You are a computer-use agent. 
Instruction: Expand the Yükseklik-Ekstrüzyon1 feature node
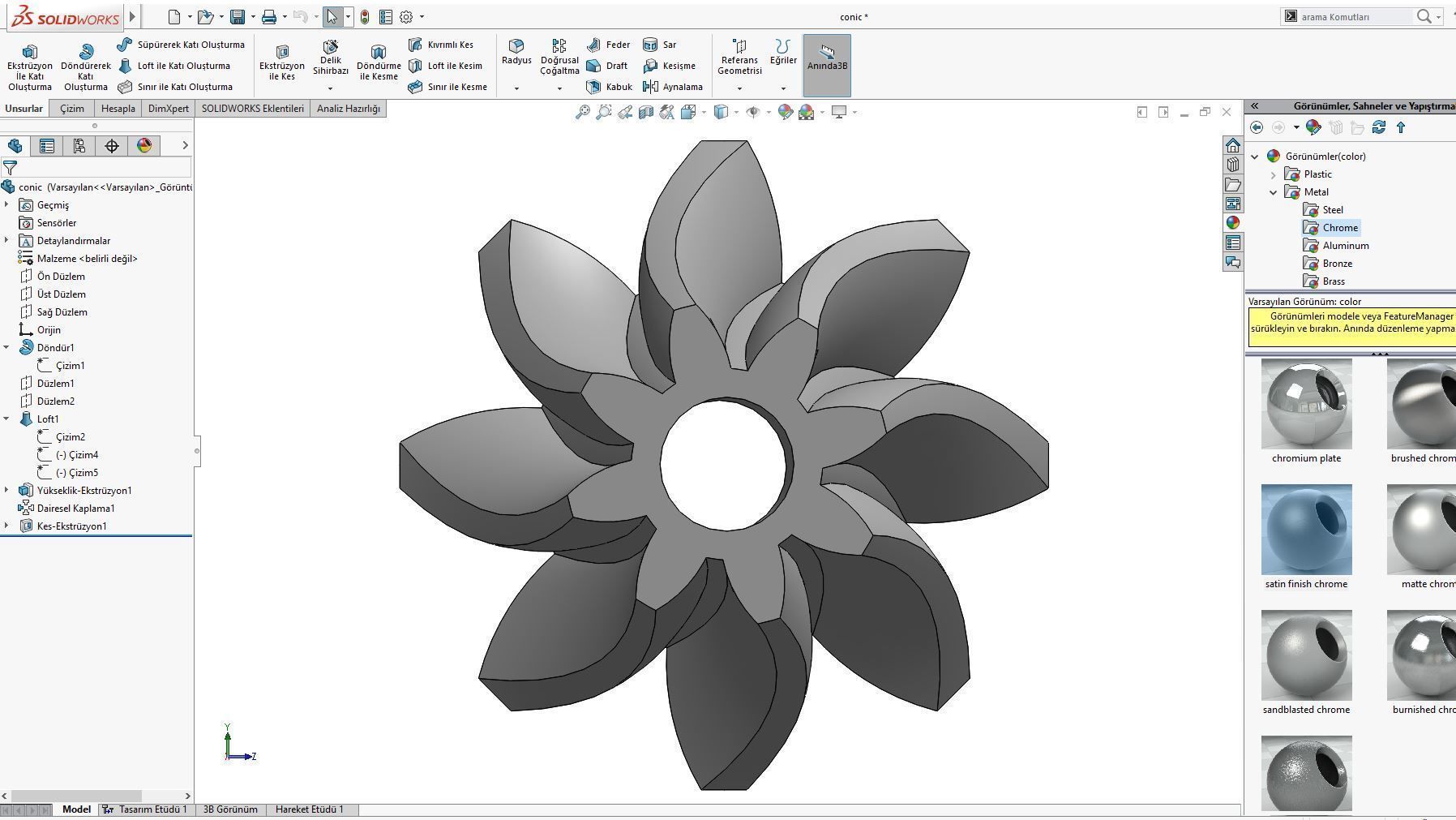(x=6, y=491)
